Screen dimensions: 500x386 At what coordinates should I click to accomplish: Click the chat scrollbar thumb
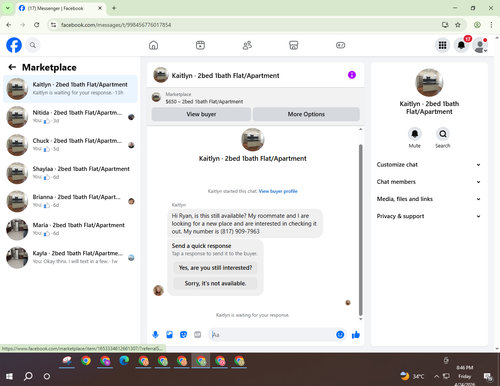360,230
